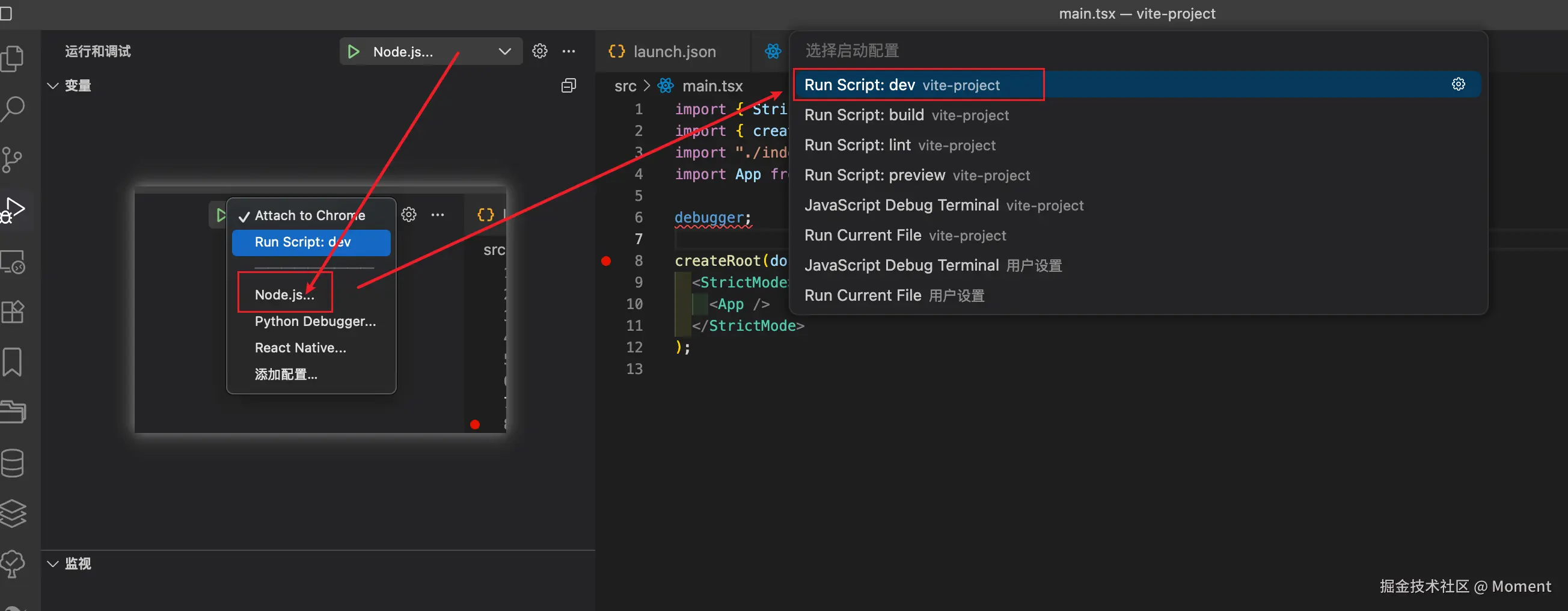Screen dimensions: 1568x611
Task: Open the Explorer files icon in activity bar
Action: pos(12,58)
